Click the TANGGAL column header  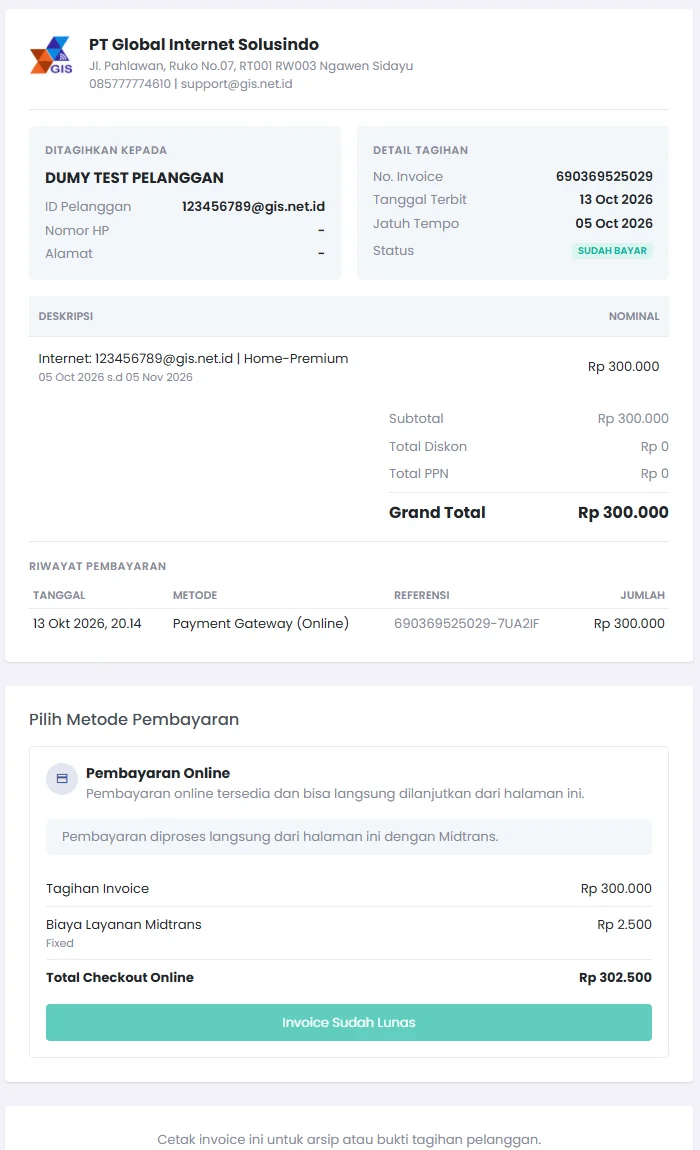[x=59, y=596]
